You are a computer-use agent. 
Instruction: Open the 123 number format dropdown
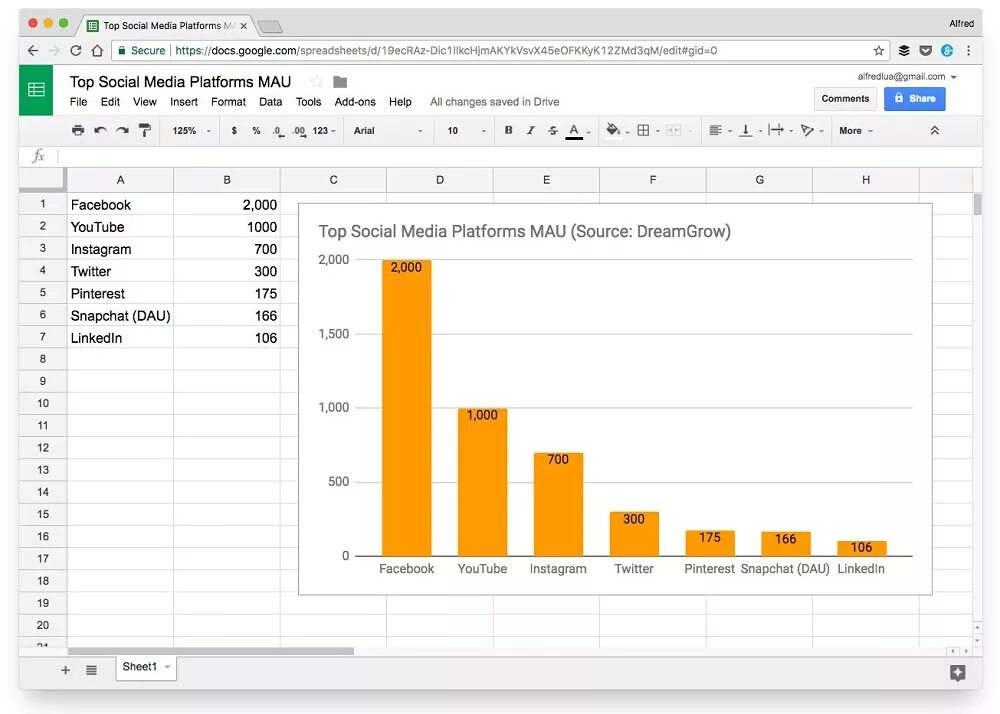323,131
